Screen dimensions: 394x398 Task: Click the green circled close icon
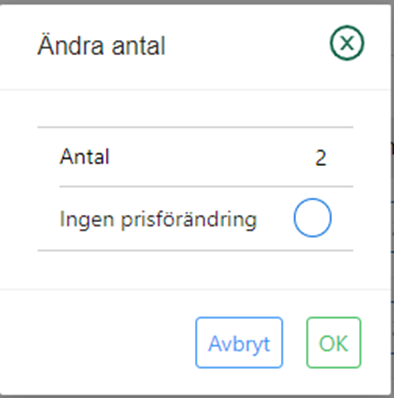tap(347, 43)
